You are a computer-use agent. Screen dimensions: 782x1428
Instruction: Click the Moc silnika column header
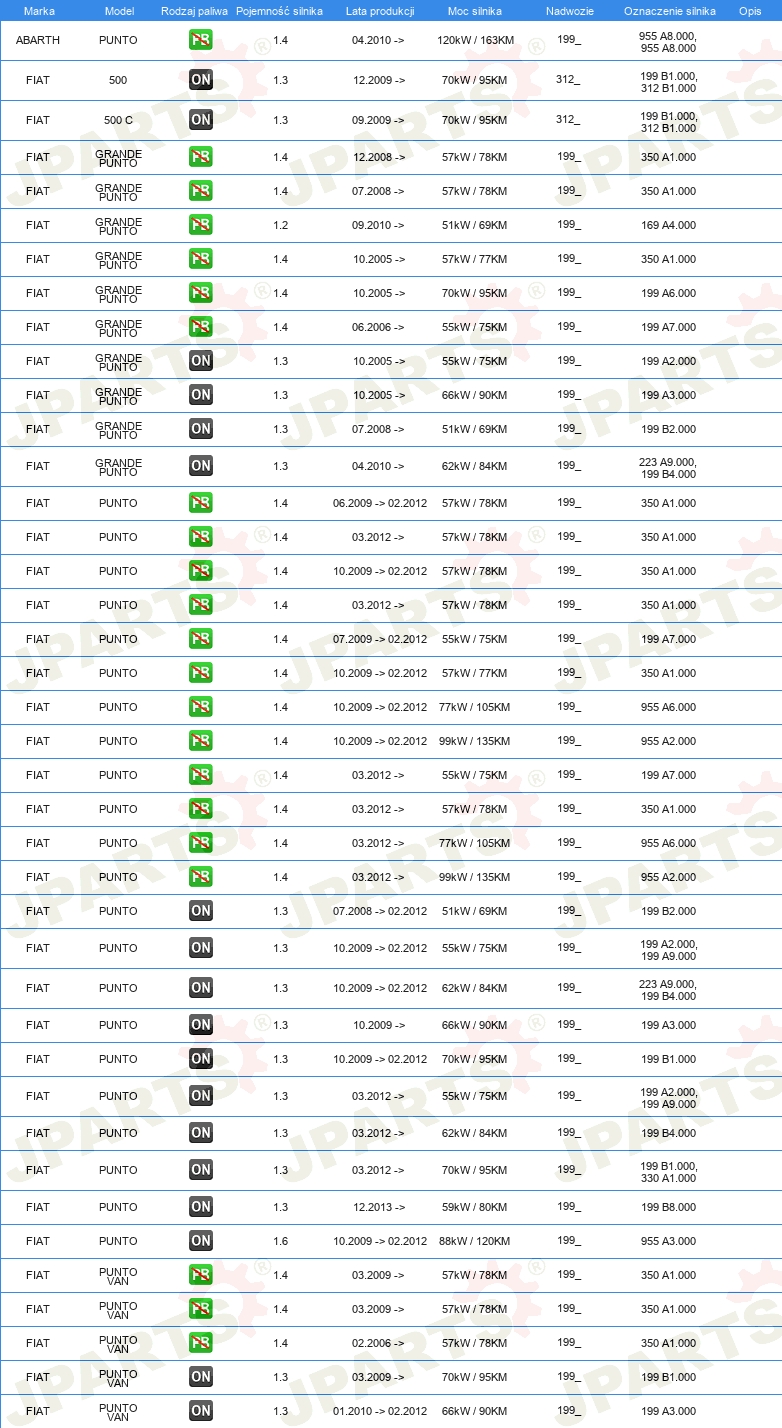[475, 10]
